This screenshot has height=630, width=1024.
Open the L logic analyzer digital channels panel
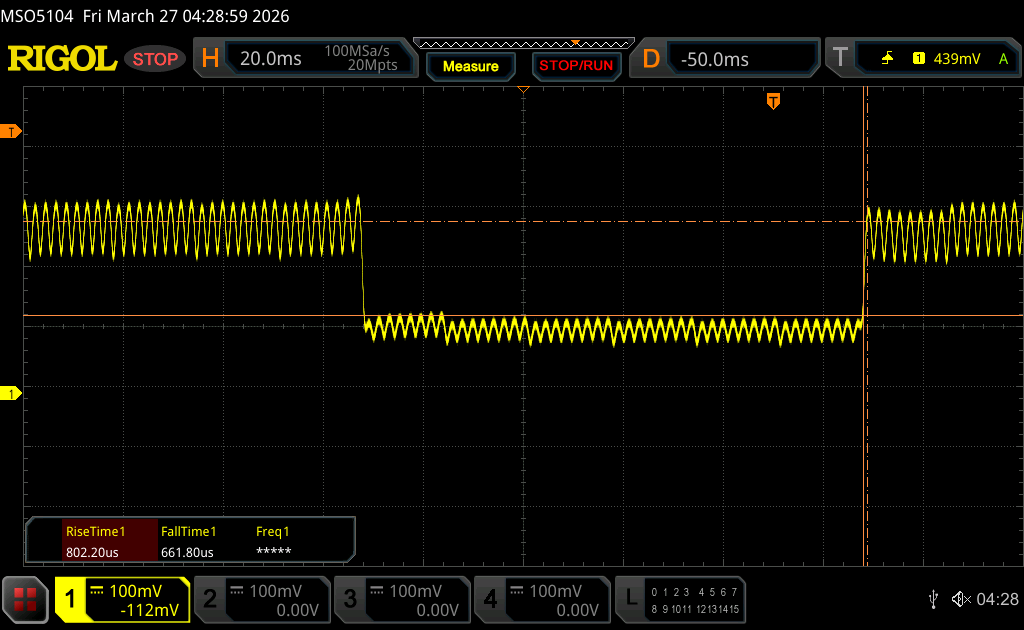(681, 599)
